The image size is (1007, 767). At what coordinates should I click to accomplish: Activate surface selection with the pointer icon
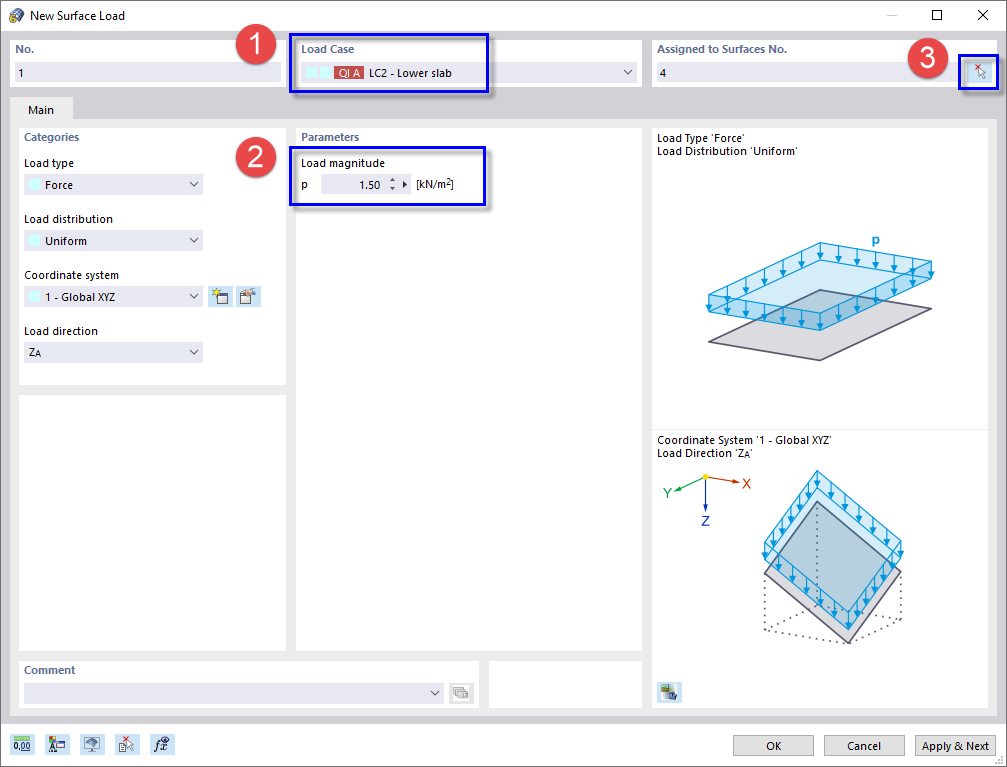tap(979, 71)
